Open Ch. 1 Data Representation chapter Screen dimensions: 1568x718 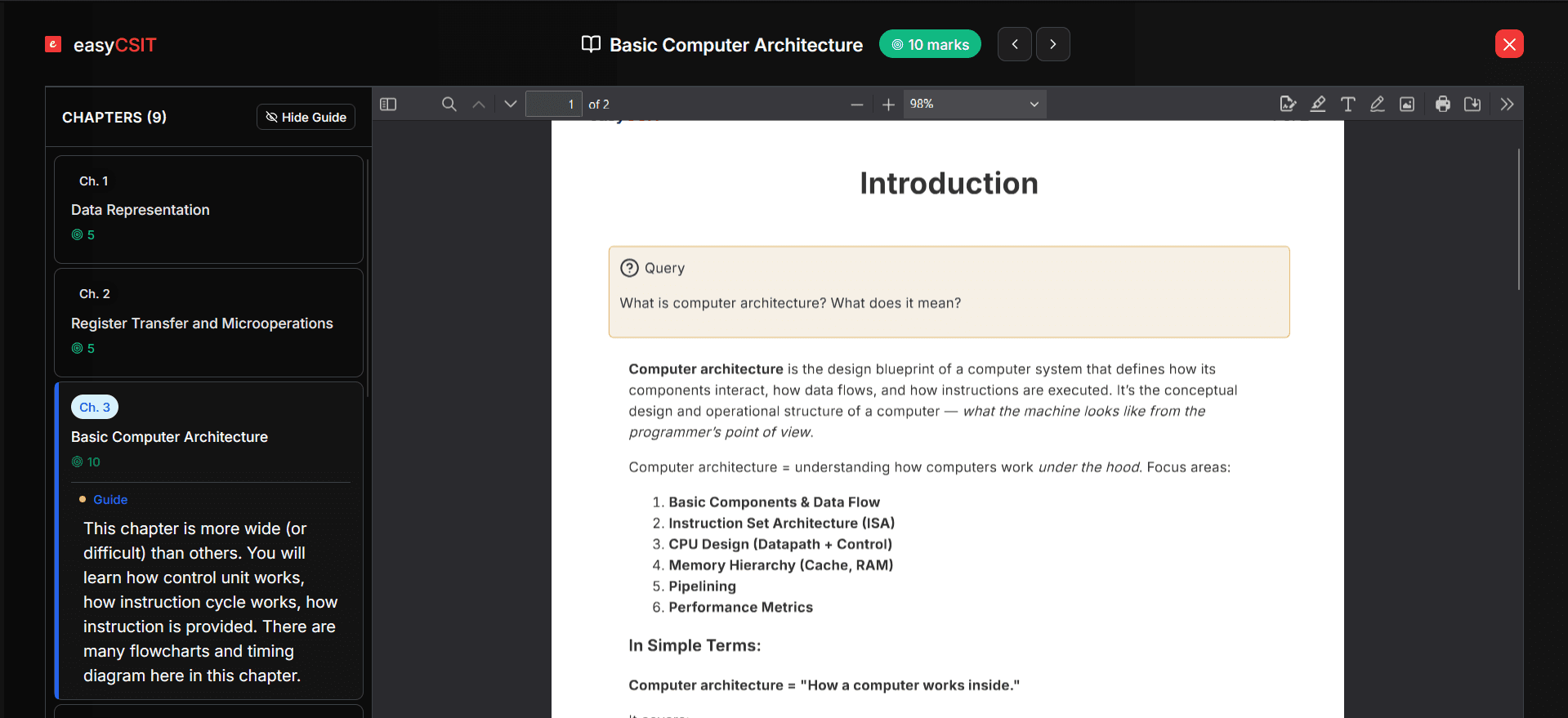pos(208,209)
